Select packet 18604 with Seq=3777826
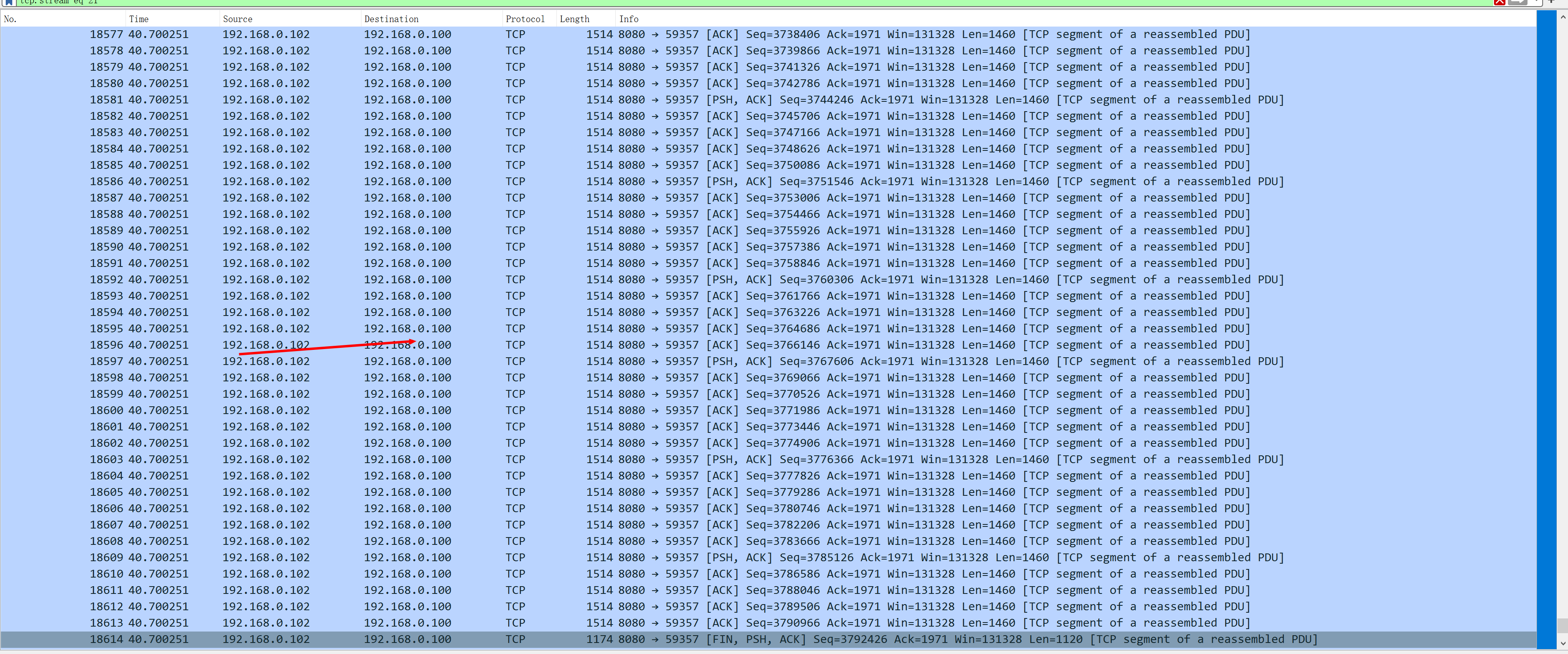Viewport: 1568px width, 654px height. [x=768, y=476]
